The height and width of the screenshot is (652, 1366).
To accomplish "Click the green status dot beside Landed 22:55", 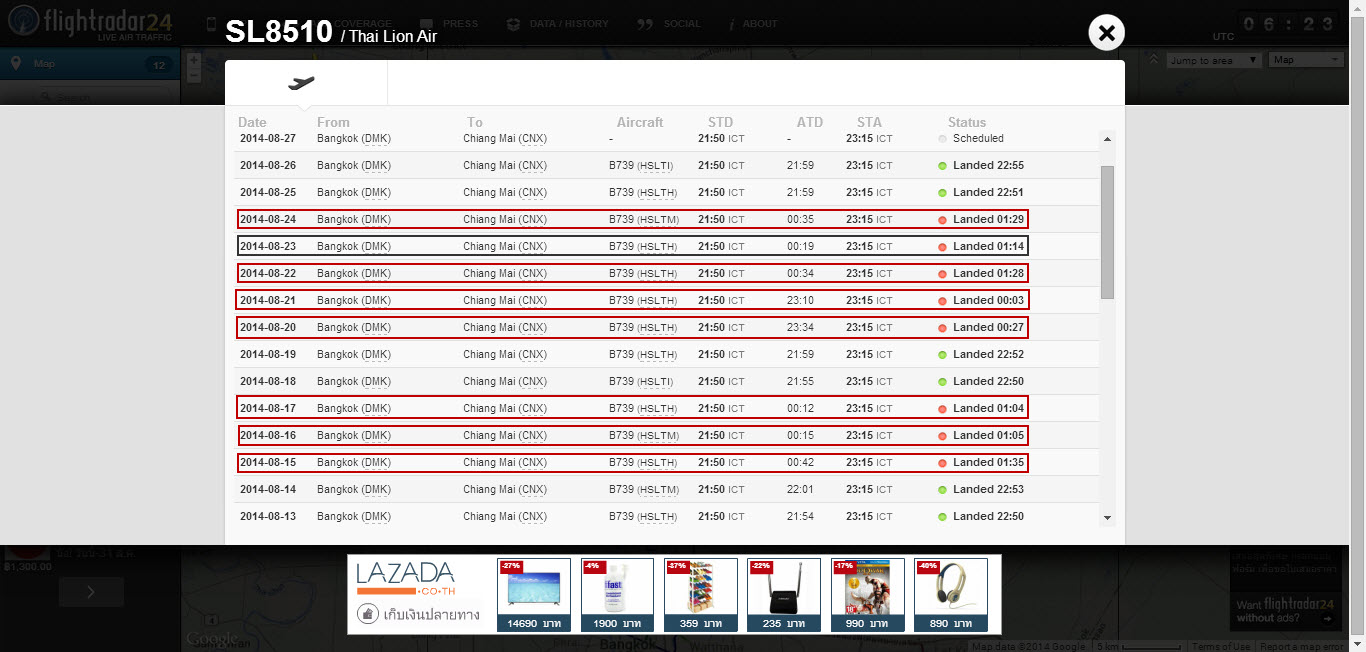I will [x=942, y=166].
